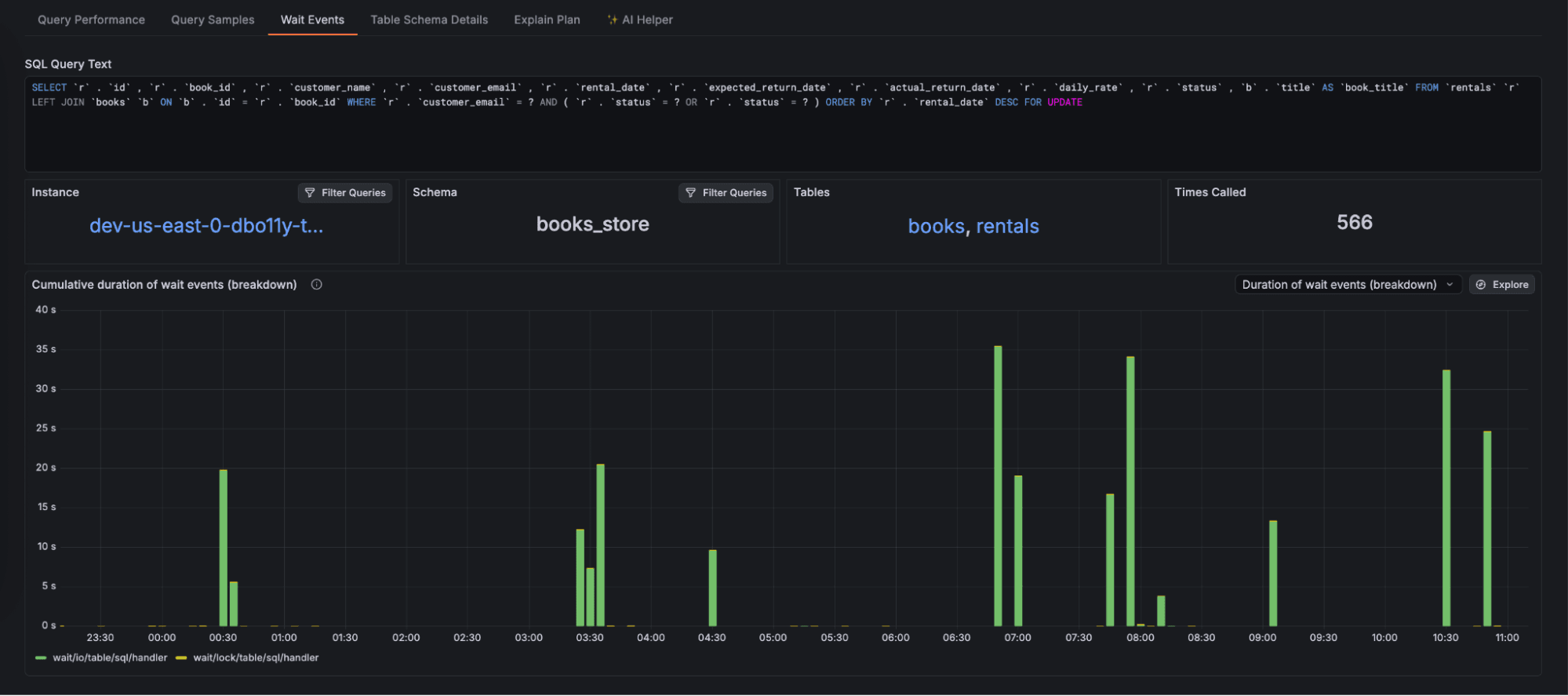Click the info icon next to the chart title
Screen dimensions: 1568x696
tap(317, 285)
